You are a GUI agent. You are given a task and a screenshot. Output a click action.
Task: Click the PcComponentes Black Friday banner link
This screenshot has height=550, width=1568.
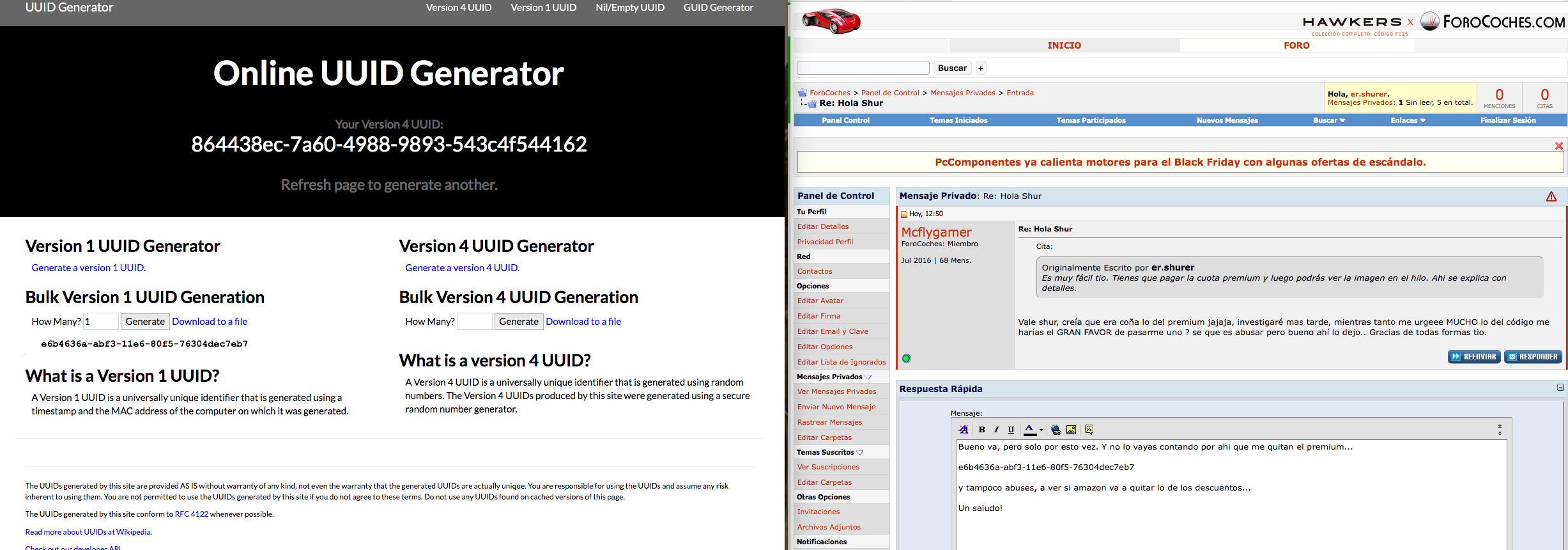[x=1180, y=162]
